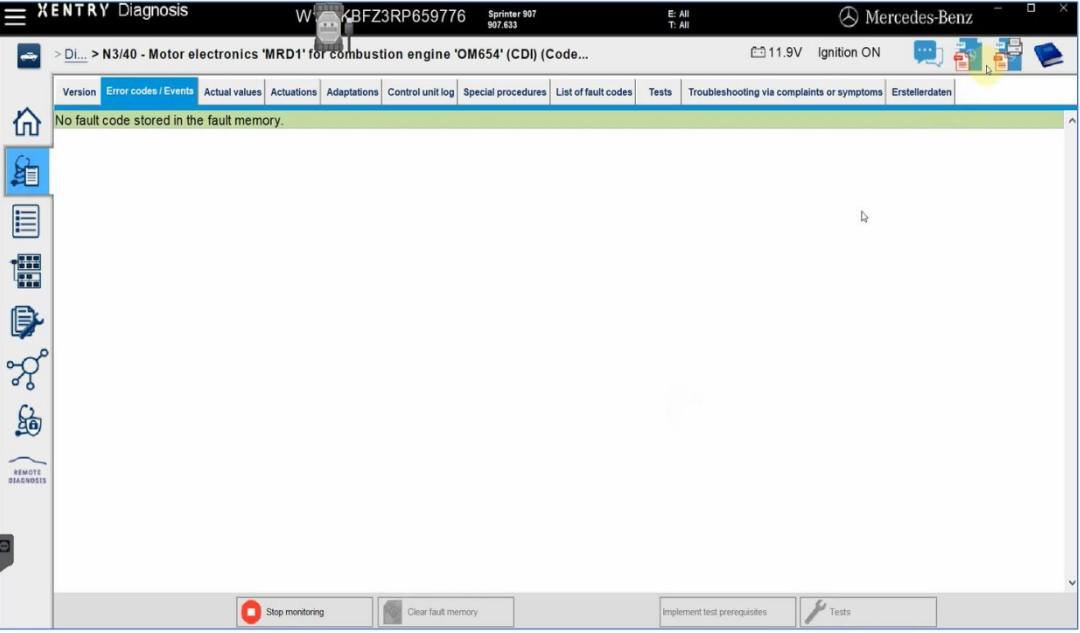The height and width of the screenshot is (633, 1080).
Task: Open the Control unit log tab
Action: [x=420, y=92]
